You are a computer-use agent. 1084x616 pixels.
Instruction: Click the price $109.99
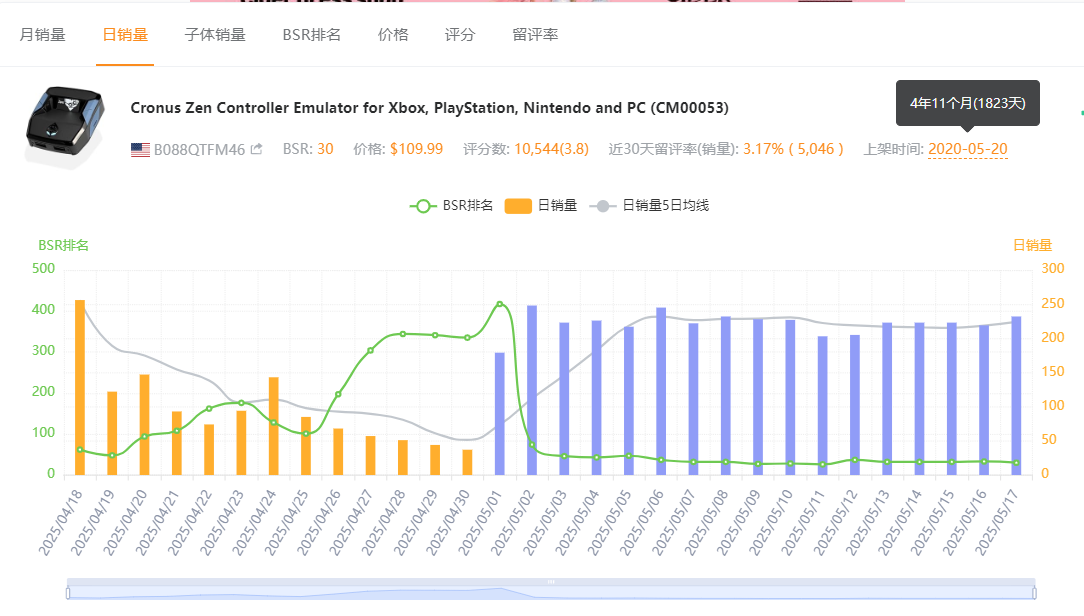tap(416, 149)
